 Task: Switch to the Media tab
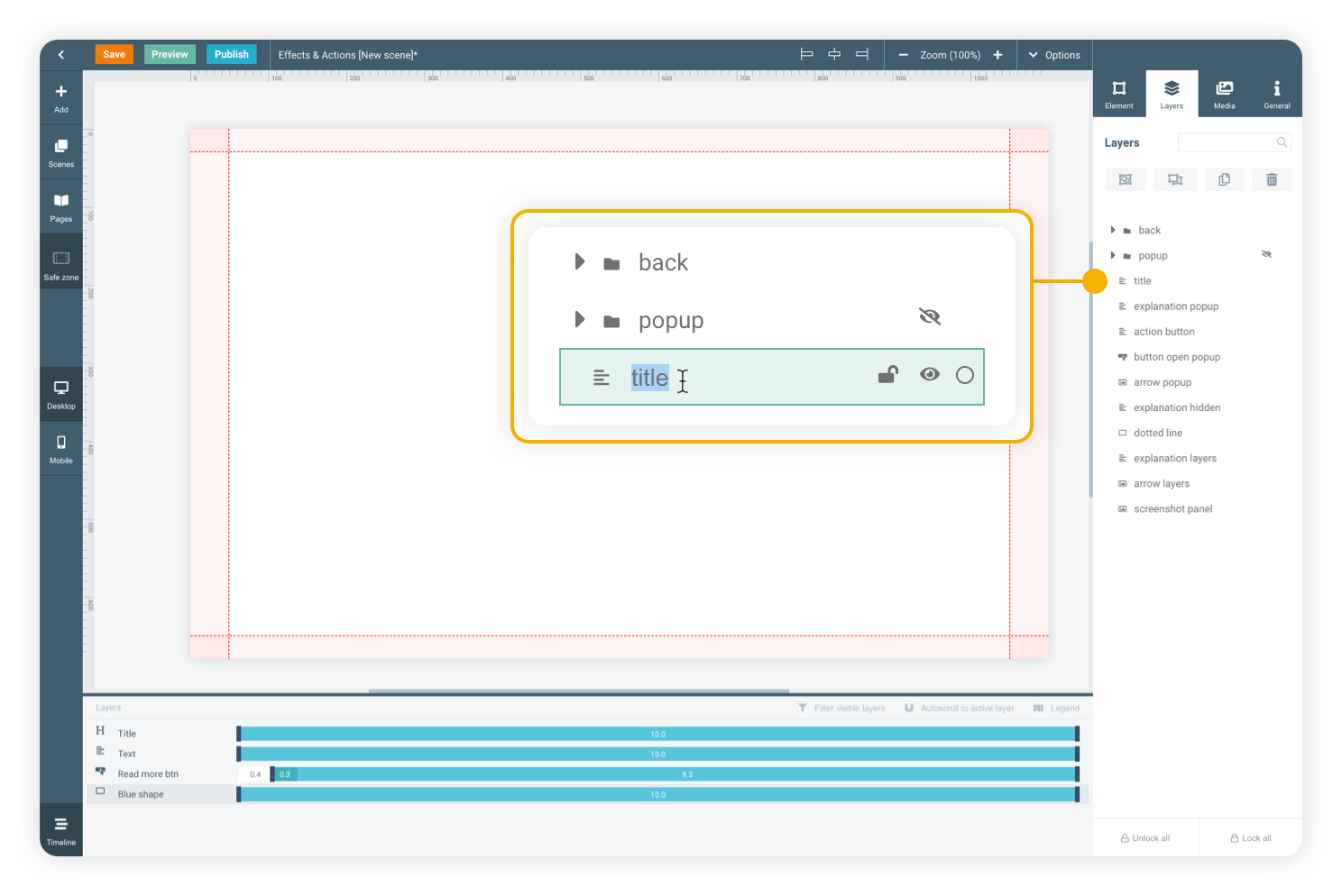pos(1224,94)
